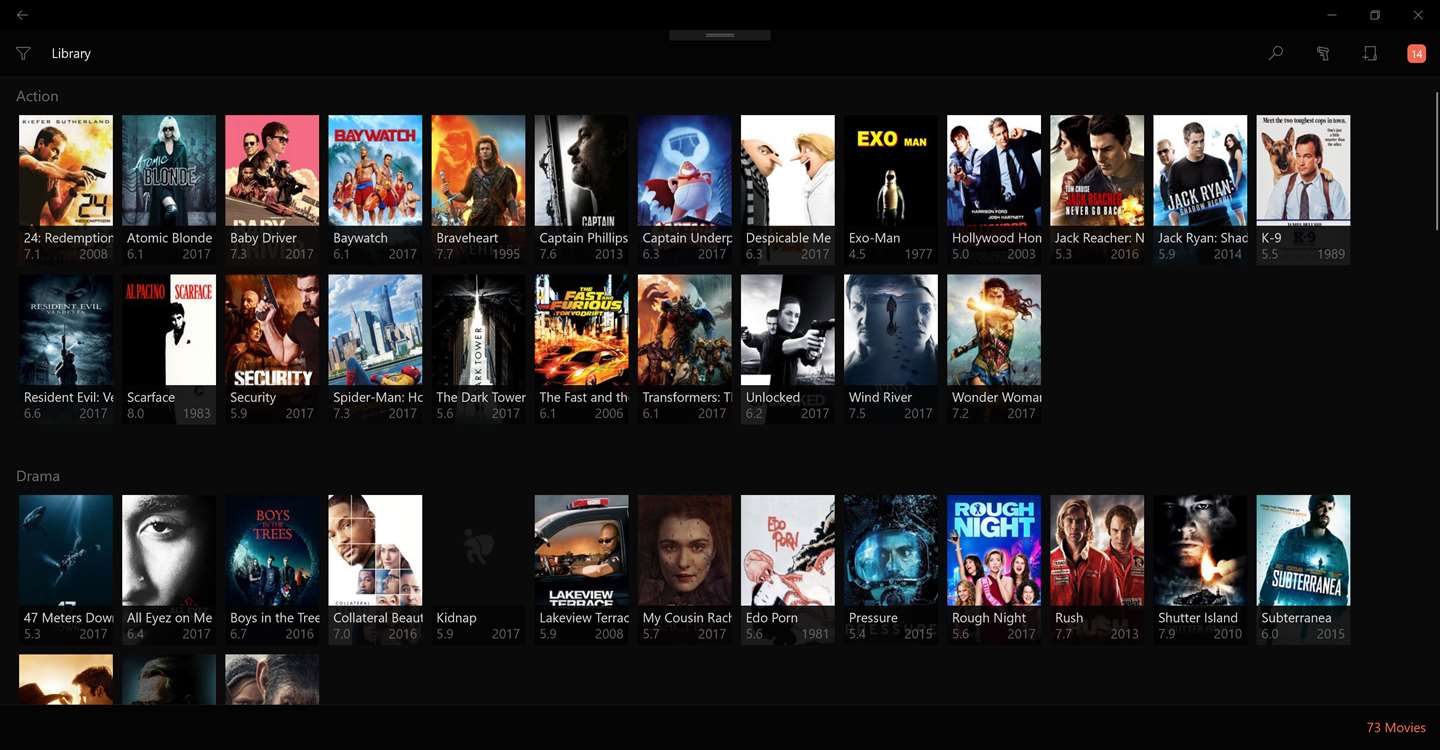The image size is (1440, 750).
Task: Select the Subterranea movie poster
Action: [x=1303, y=570]
